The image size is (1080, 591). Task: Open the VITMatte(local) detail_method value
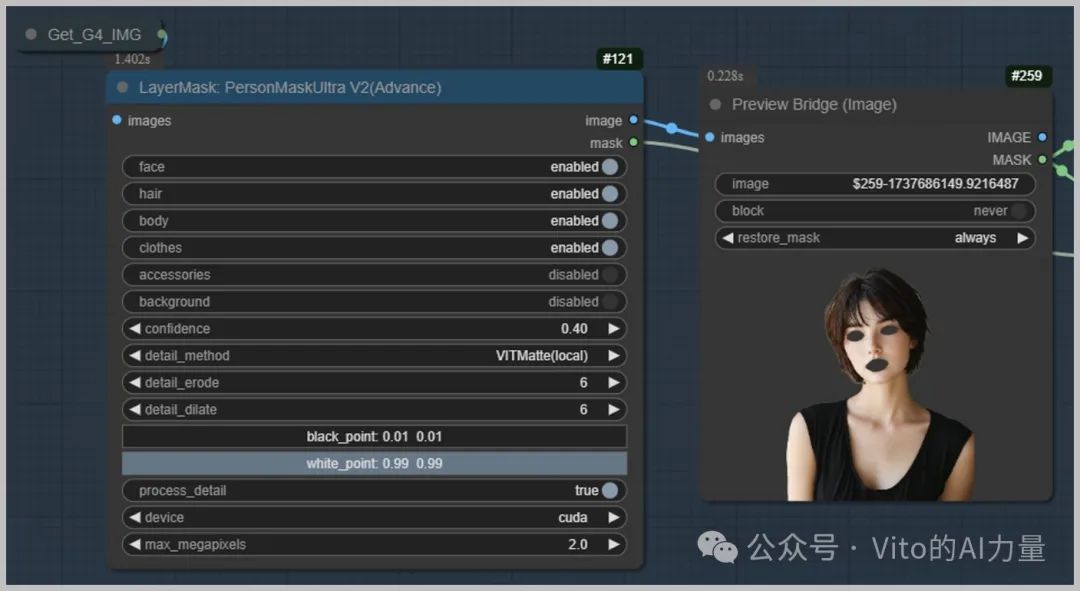pos(541,355)
